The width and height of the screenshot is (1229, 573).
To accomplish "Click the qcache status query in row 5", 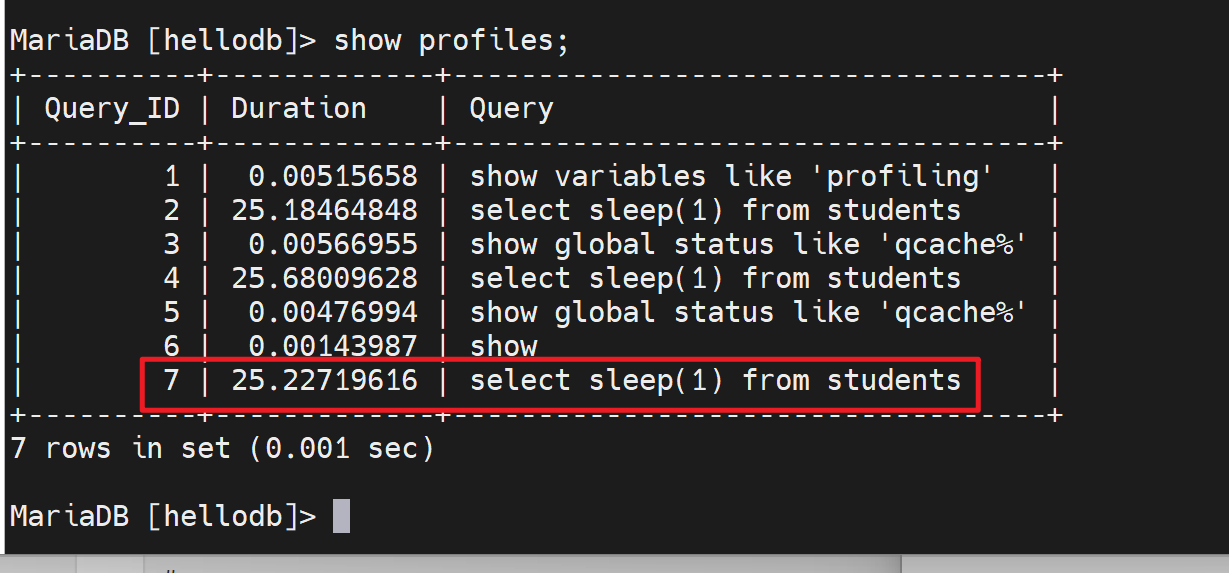I will (748, 313).
